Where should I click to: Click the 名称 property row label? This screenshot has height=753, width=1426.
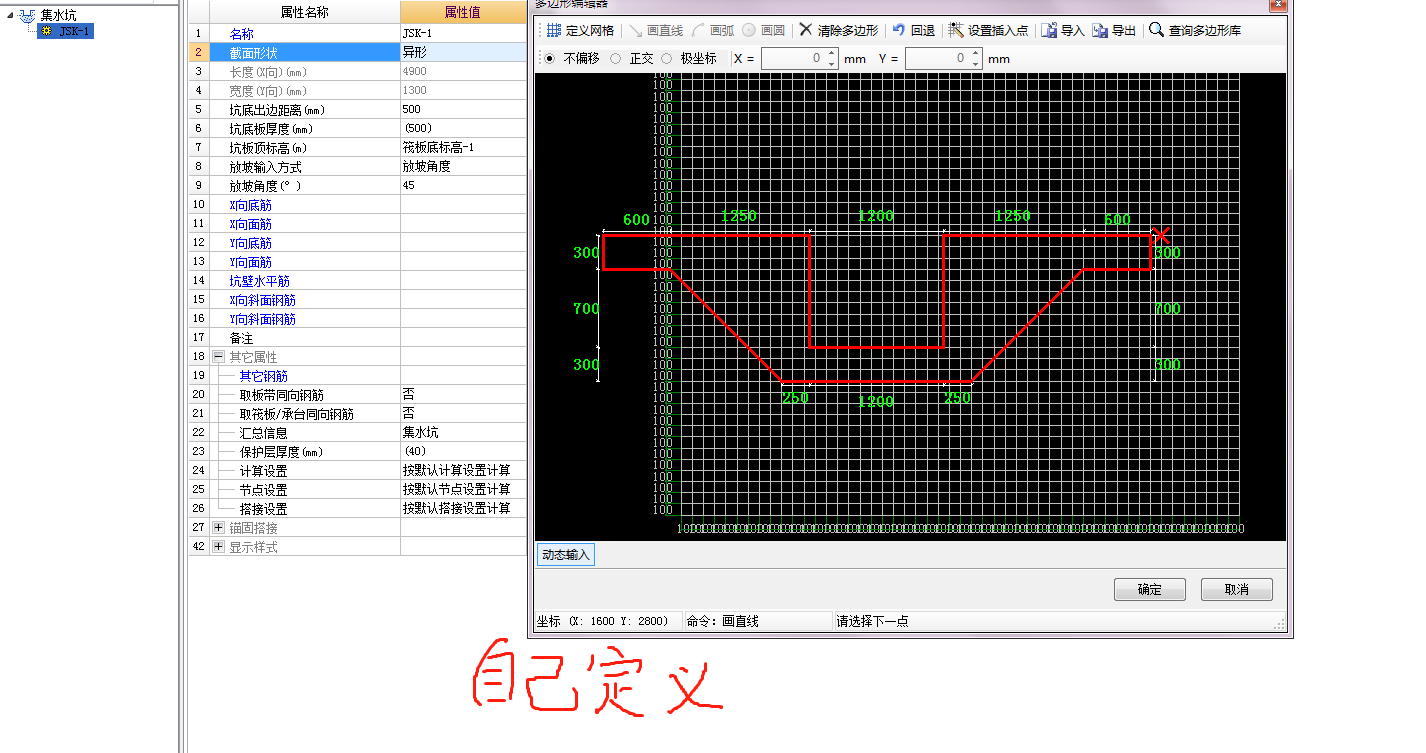coord(241,33)
